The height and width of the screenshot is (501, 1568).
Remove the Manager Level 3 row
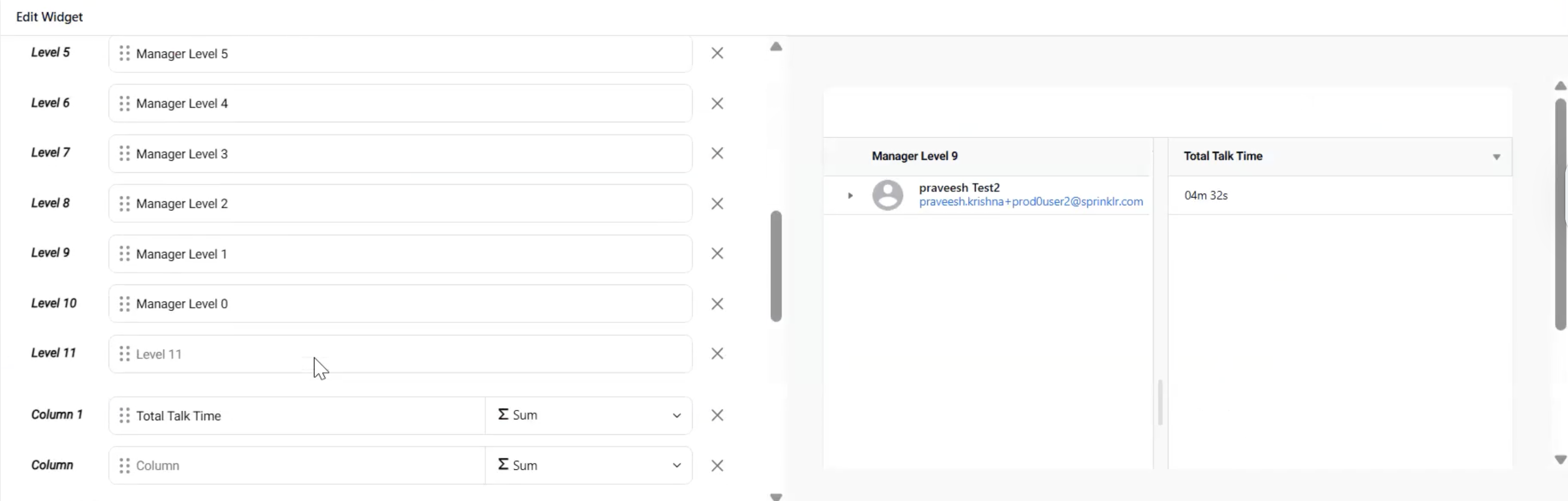pos(717,153)
